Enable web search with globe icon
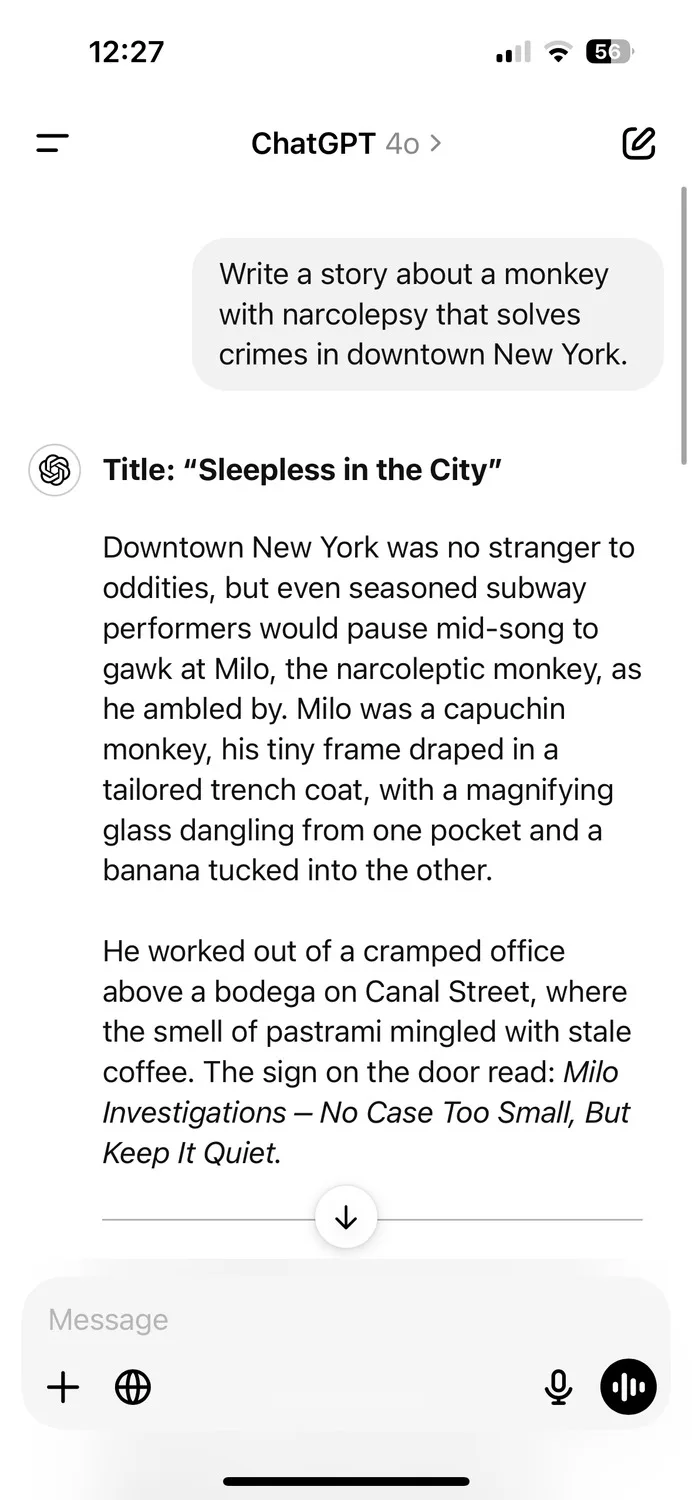 [133, 1387]
